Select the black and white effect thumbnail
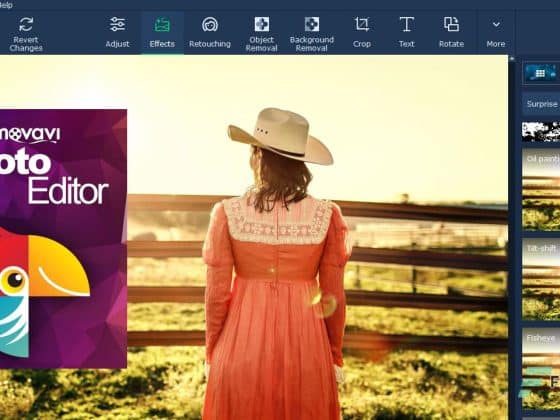This screenshot has width=560, height=420. (541, 131)
